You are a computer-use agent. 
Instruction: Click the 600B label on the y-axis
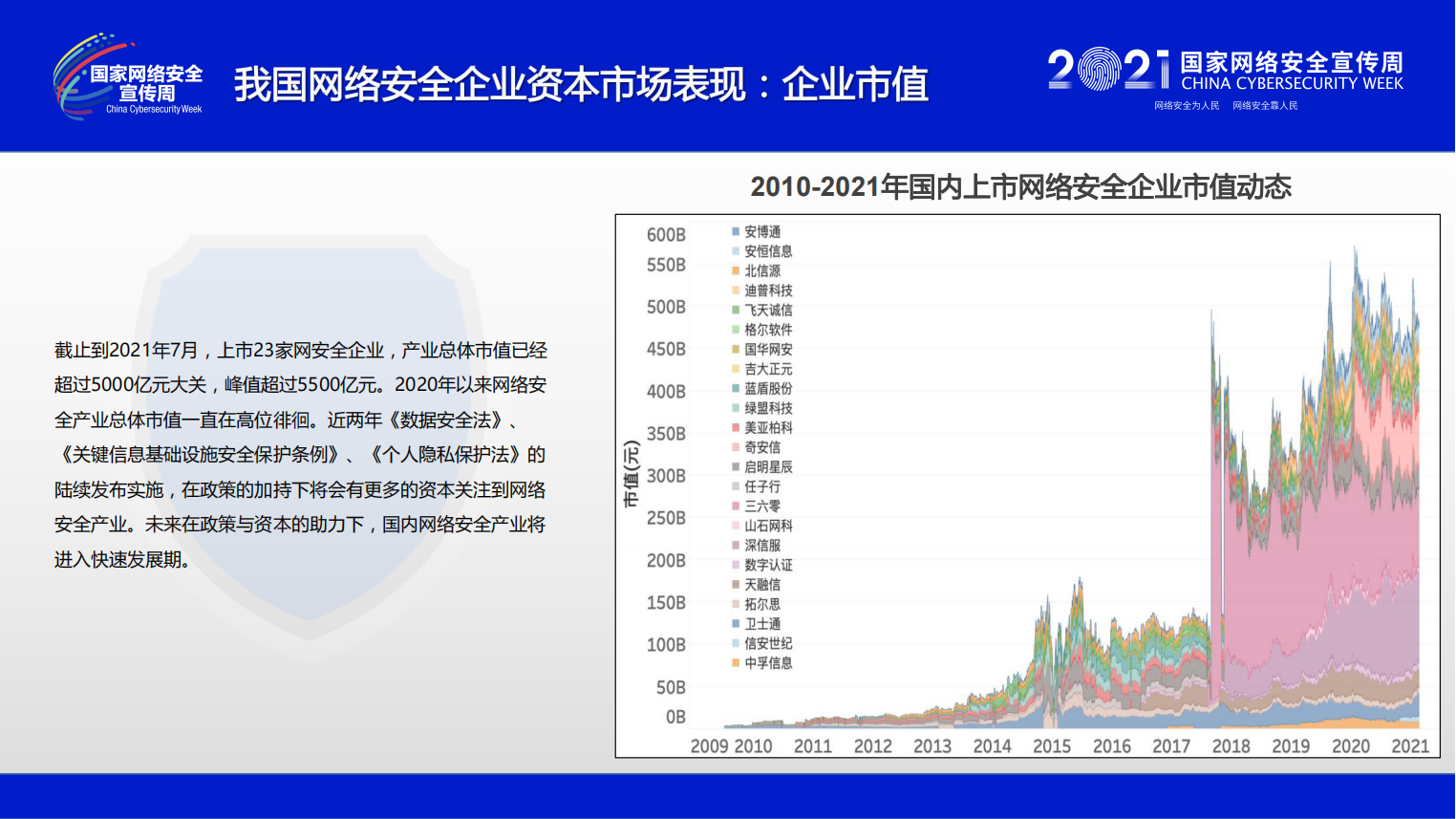[666, 235]
